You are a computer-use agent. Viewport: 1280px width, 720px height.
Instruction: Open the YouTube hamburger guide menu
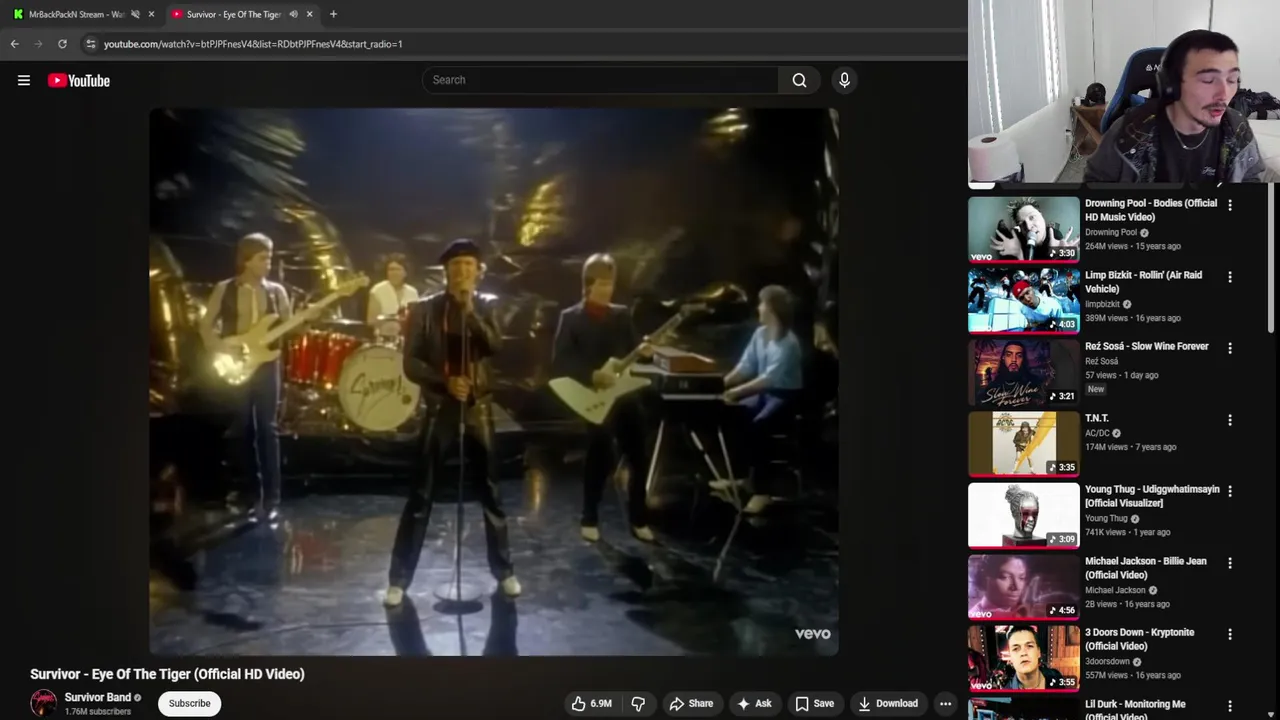(24, 80)
